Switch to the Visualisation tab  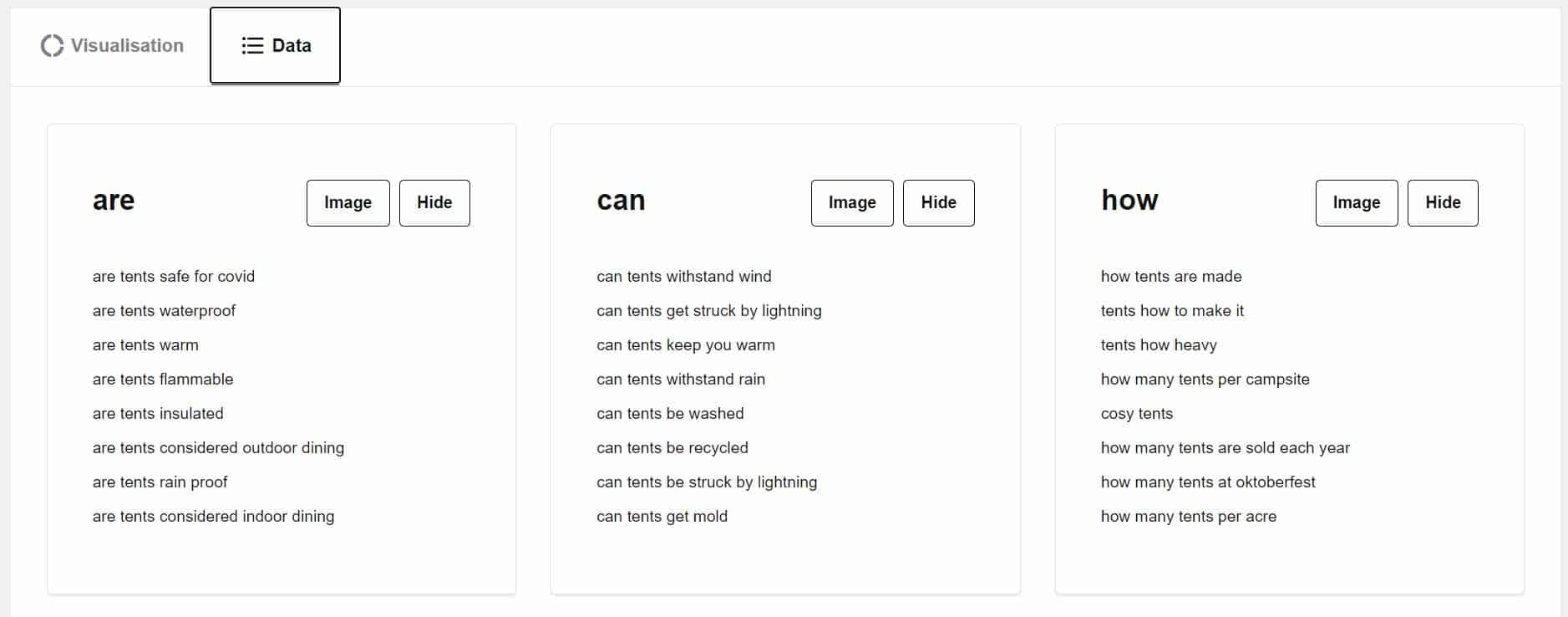(x=112, y=45)
